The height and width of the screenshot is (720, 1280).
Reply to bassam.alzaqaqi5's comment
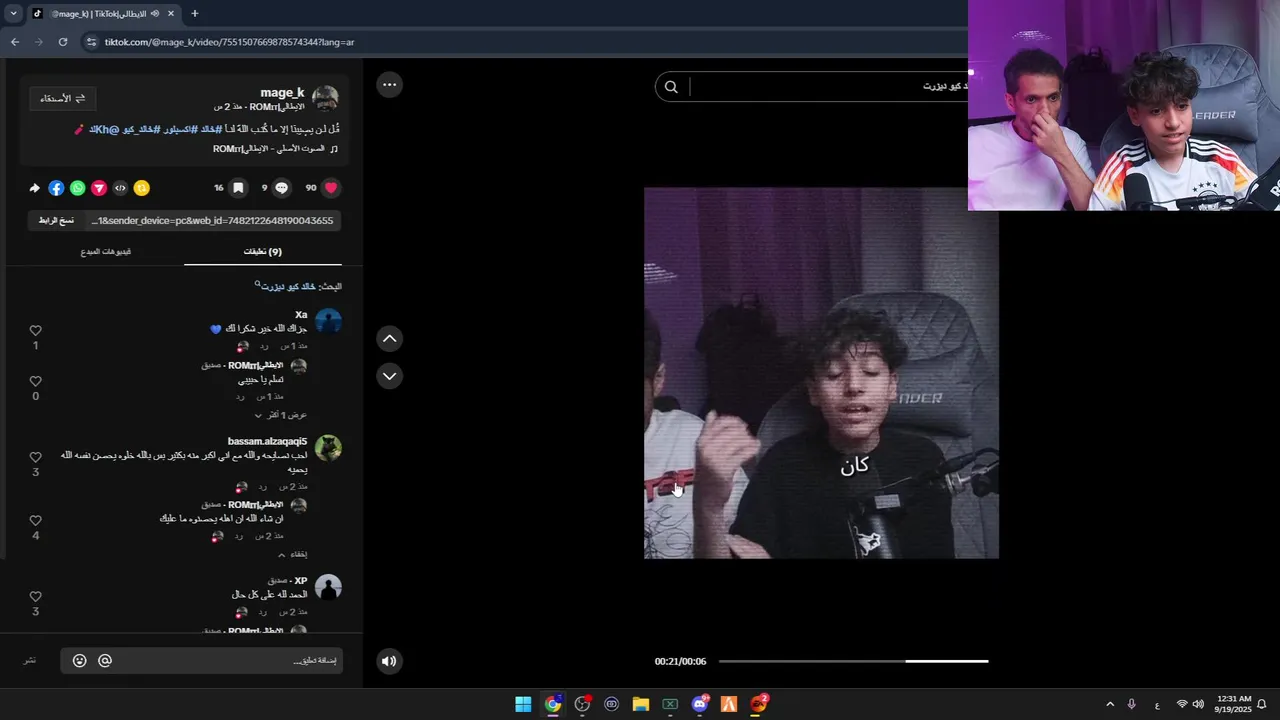(x=263, y=486)
